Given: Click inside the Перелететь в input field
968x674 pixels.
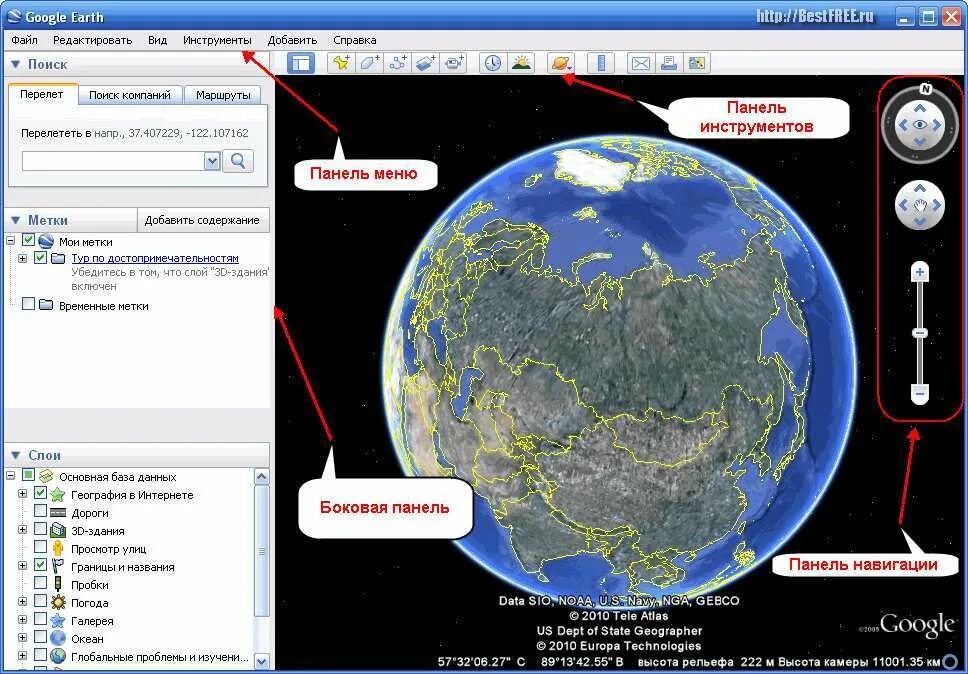Looking at the screenshot, I should pos(113,161).
